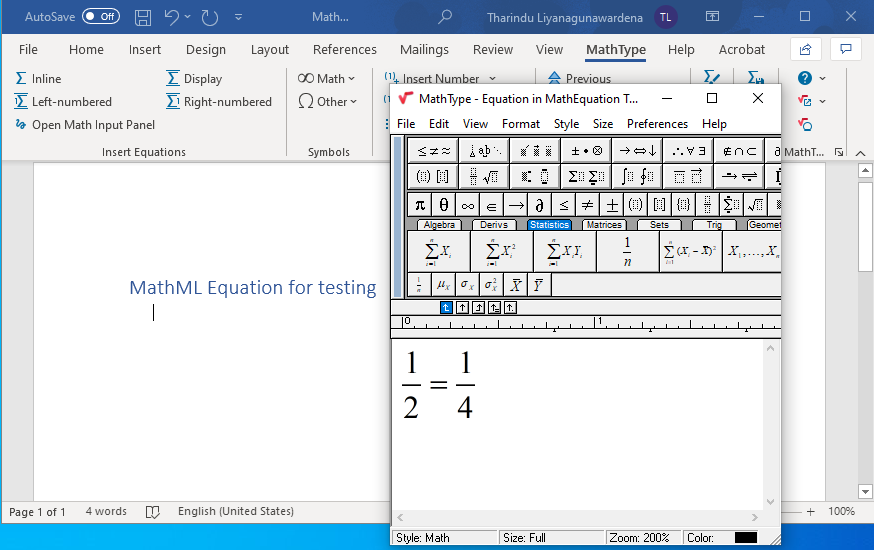Open set theory symbols palette
This screenshot has height=550, width=874.
coord(739,150)
